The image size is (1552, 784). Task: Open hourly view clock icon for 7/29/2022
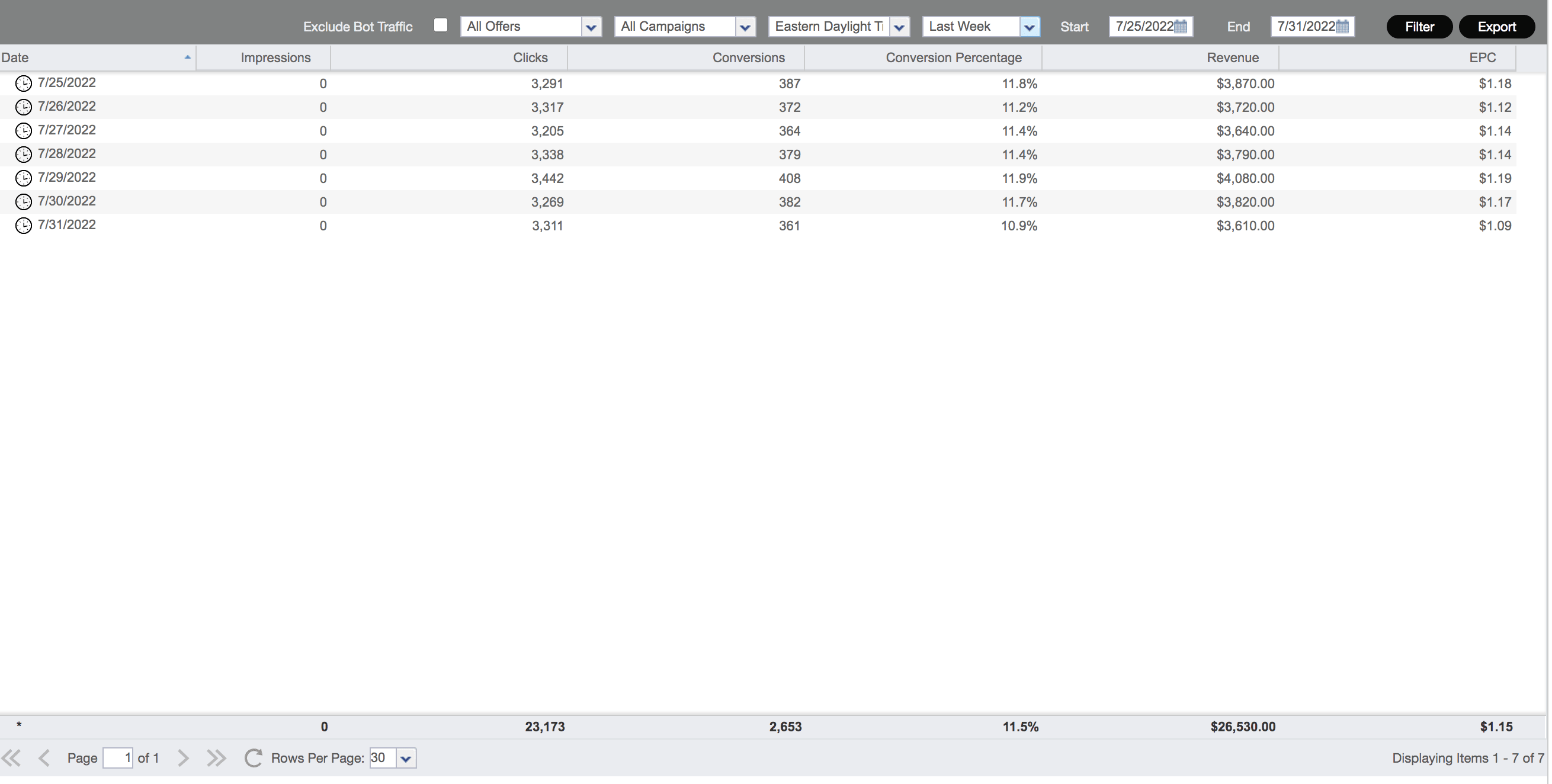pyautogui.click(x=24, y=178)
